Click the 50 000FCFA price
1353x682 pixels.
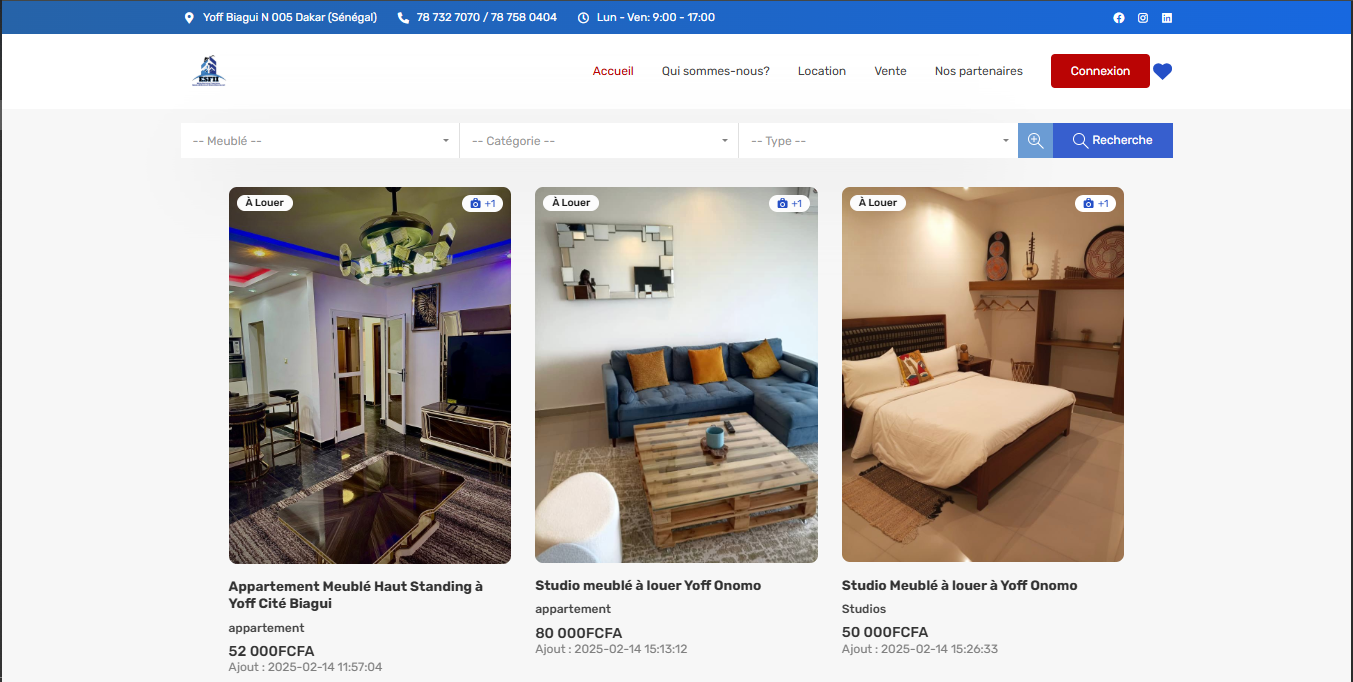click(885, 632)
